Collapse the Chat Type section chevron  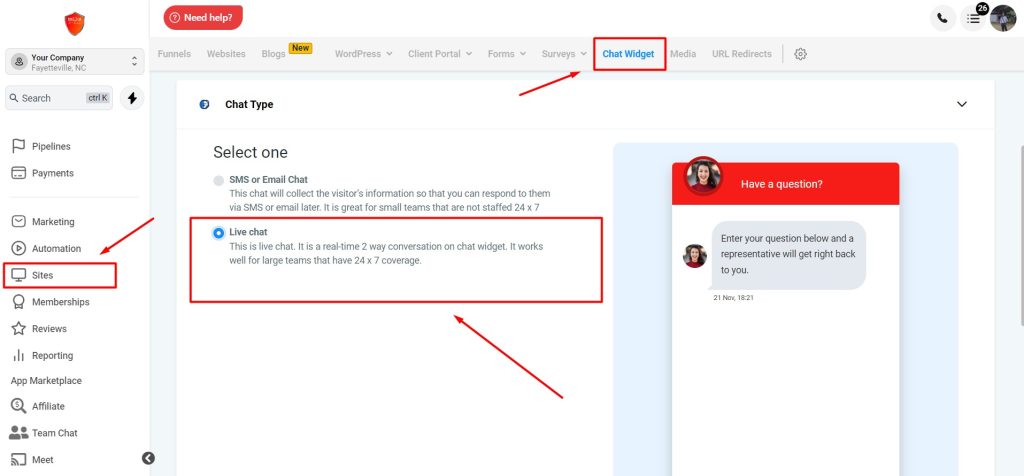pos(961,104)
